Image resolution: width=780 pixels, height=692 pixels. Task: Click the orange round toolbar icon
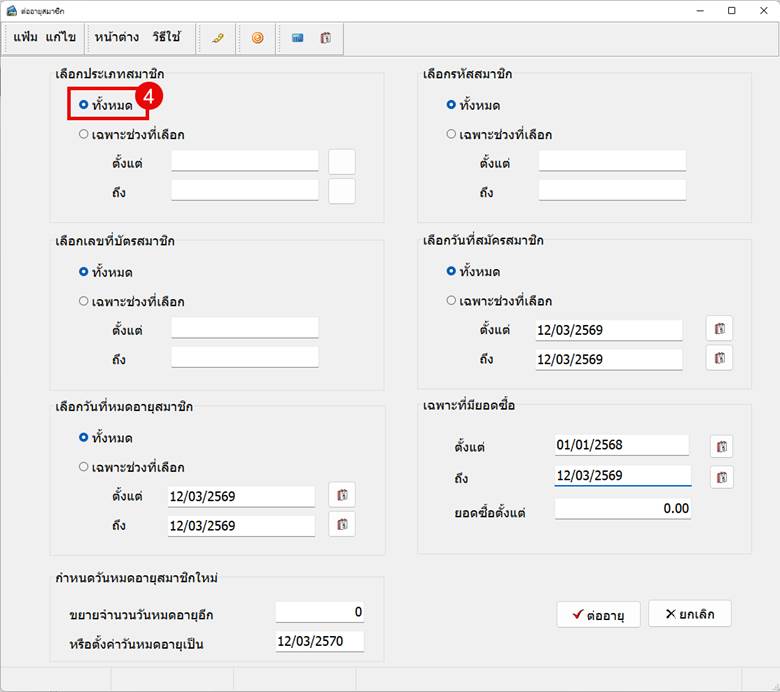(x=257, y=38)
